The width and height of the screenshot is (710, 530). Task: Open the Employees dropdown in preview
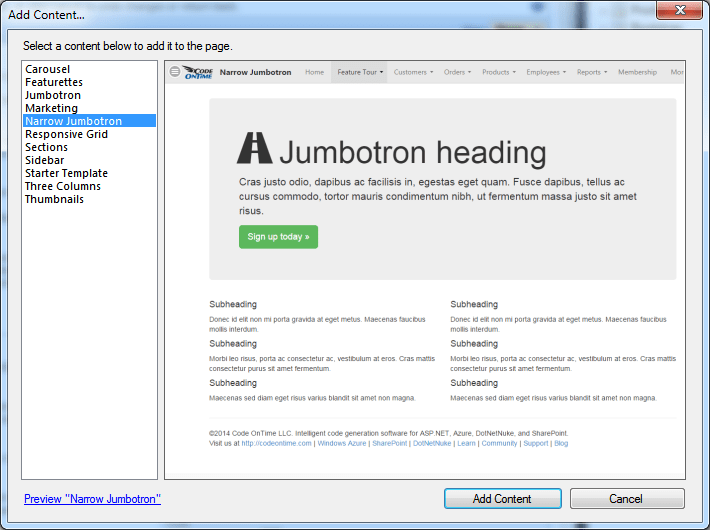coord(546,72)
